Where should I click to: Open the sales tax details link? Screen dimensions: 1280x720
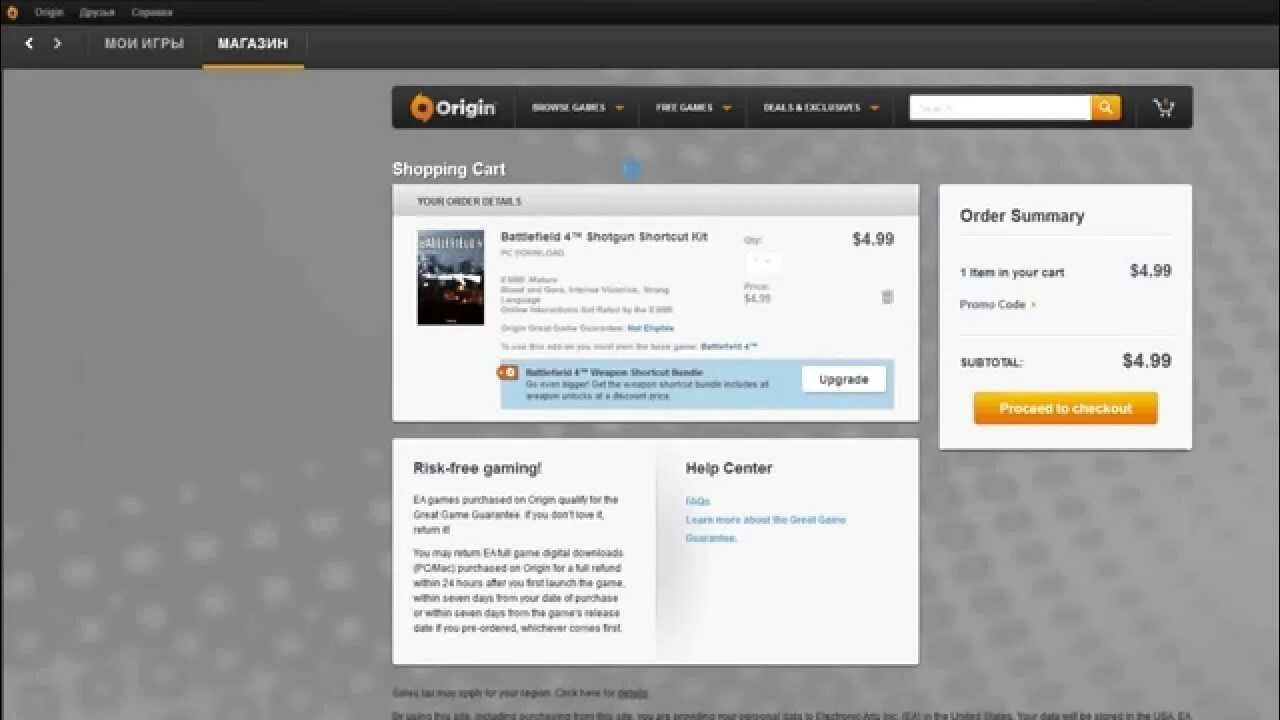(x=632, y=693)
